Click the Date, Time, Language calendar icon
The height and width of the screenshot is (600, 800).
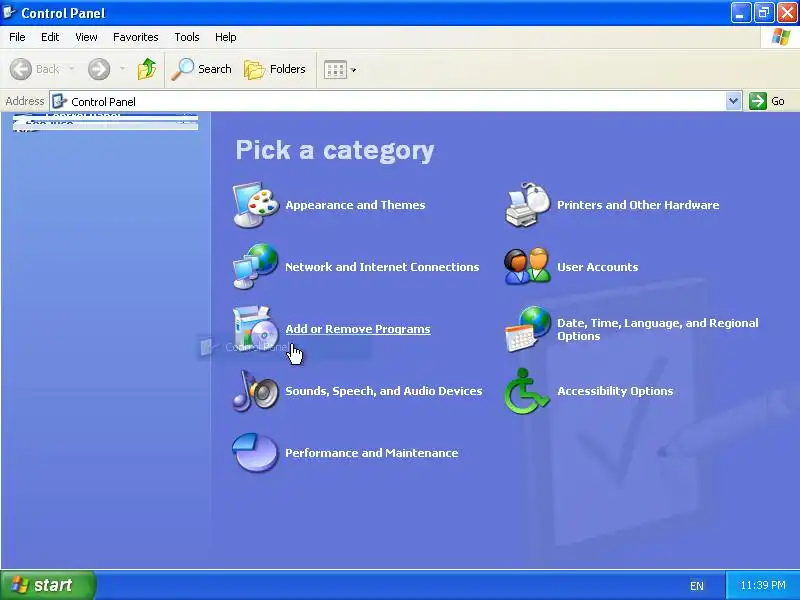pyautogui.click(x=528, y=329)
